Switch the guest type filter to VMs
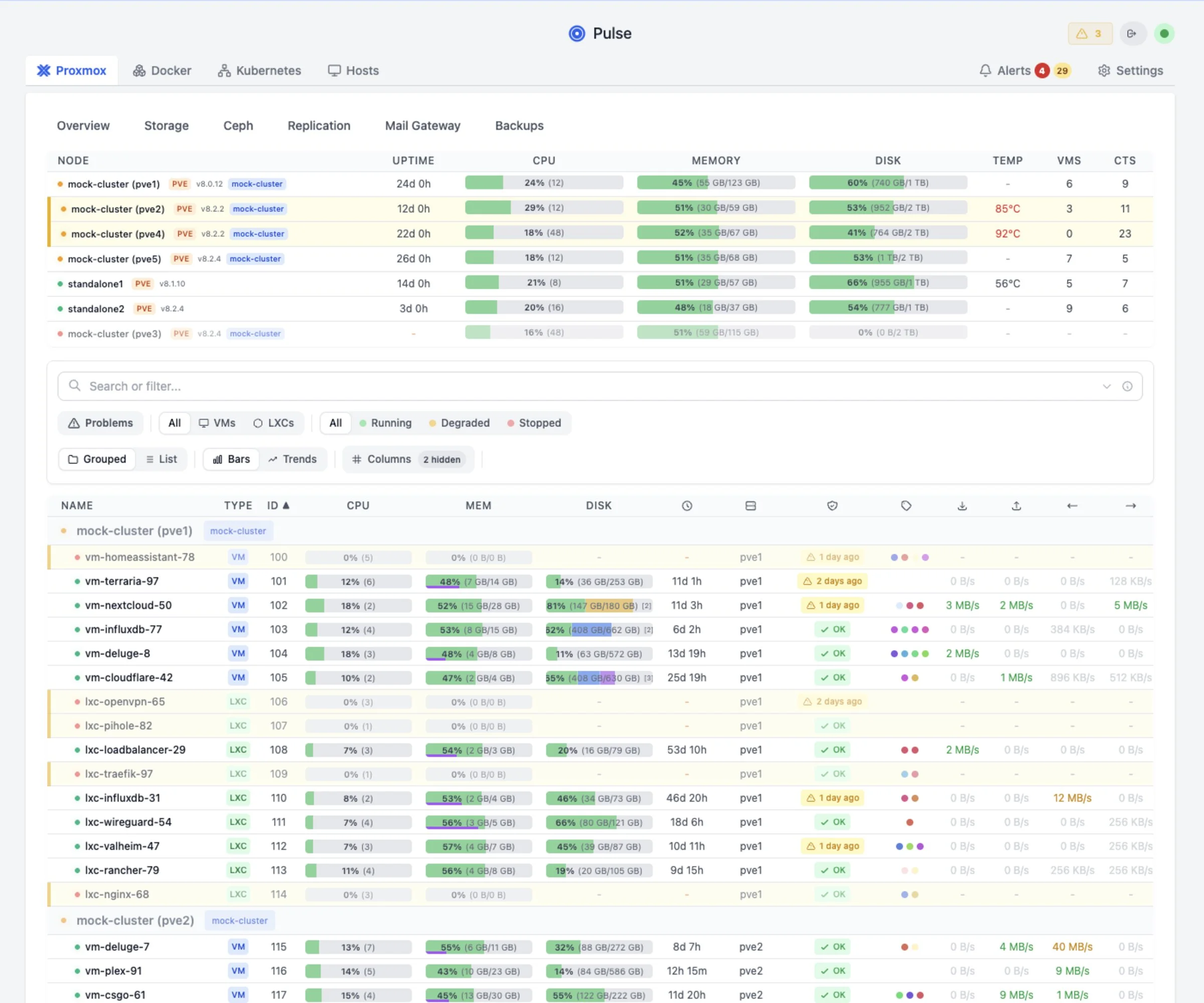1204x1003 pixels. (x=217, y=423)
